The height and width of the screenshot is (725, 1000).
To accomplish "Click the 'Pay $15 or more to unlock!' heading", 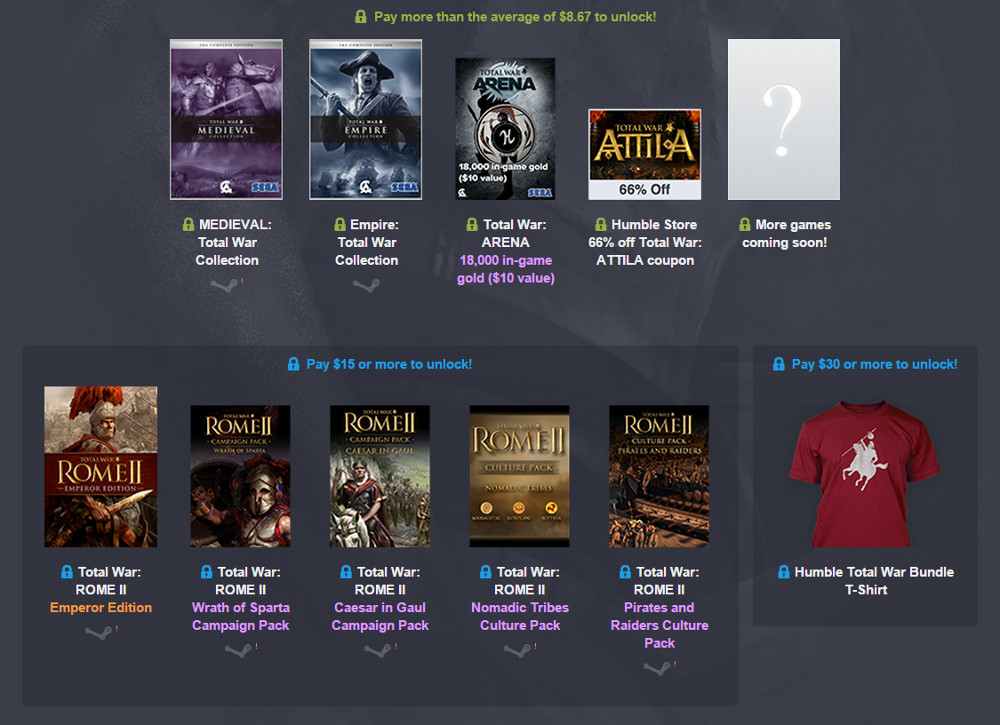I will 389,364.
